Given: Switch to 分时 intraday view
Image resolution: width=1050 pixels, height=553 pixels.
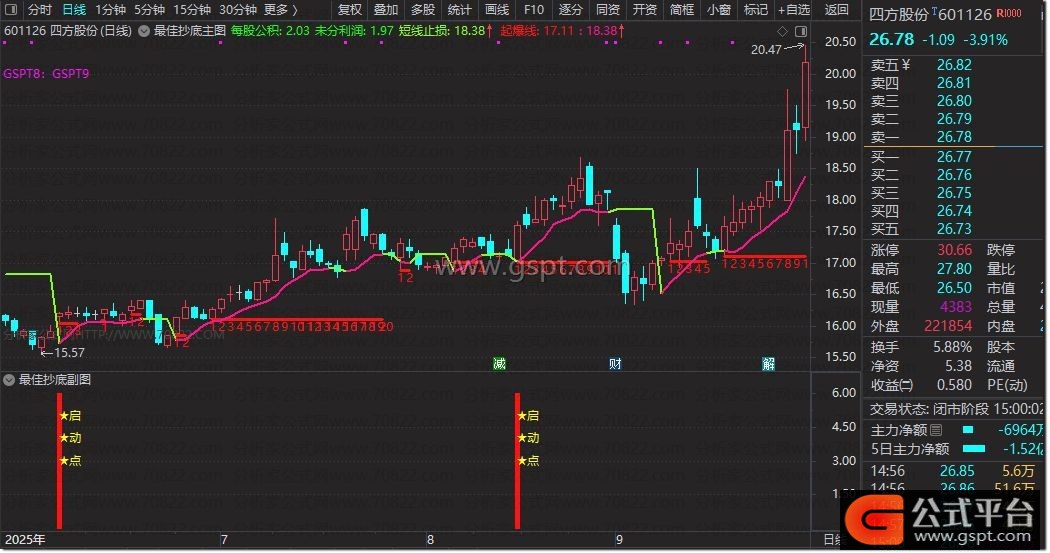Looking at the screenshot, I should (x=40, y=10).
